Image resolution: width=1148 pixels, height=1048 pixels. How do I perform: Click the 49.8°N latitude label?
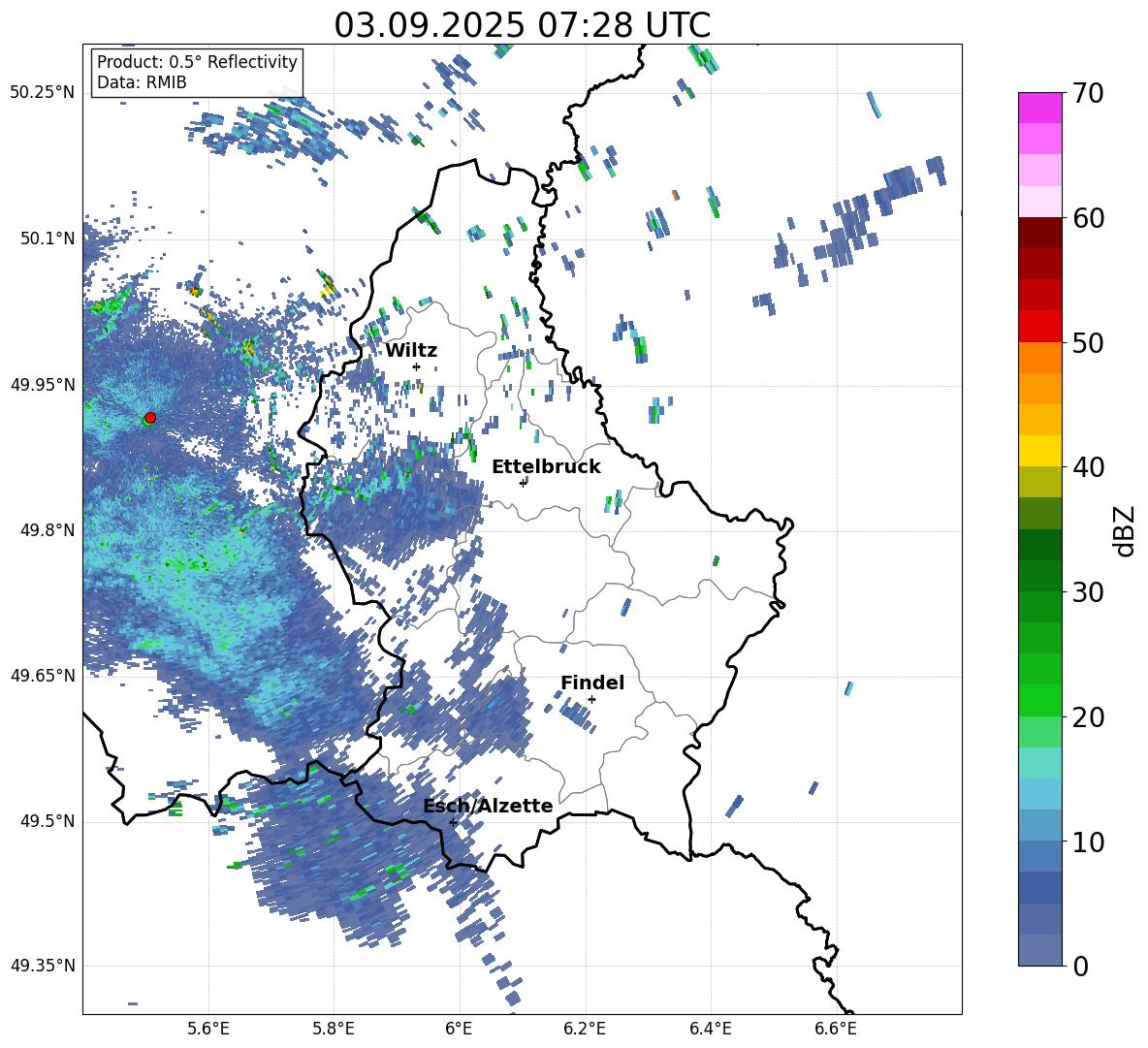pyautogui.click(x=48, y=530)
